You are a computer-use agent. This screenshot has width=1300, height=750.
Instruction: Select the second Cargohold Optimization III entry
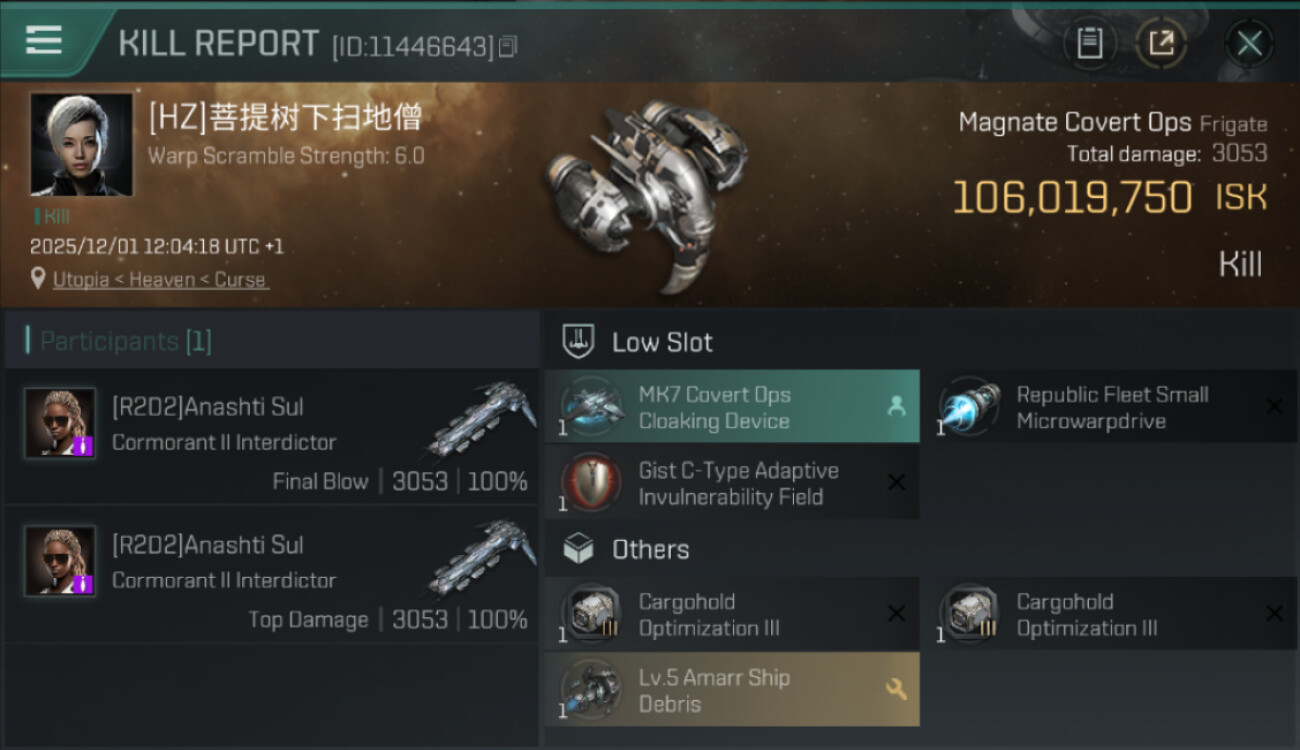pyautogui.click(x=1110, y=614)
